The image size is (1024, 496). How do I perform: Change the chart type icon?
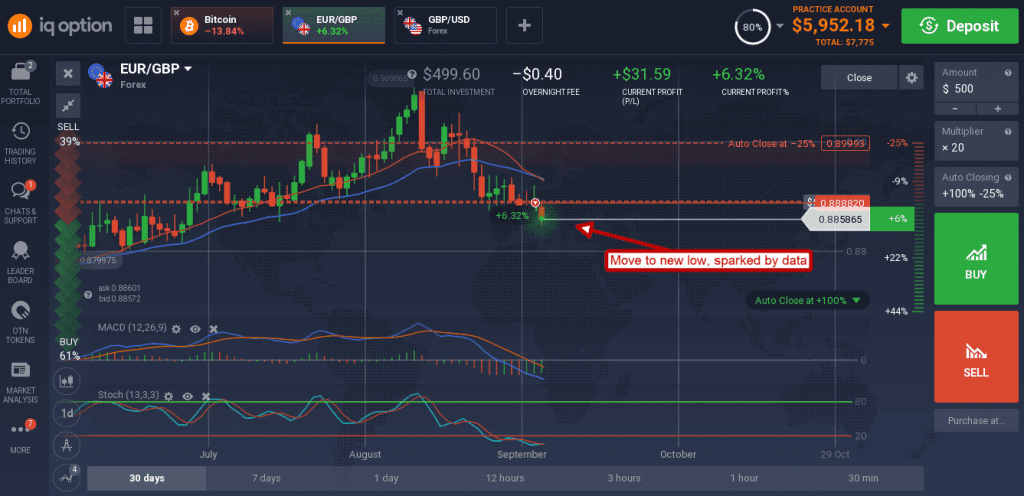(67, 380)
